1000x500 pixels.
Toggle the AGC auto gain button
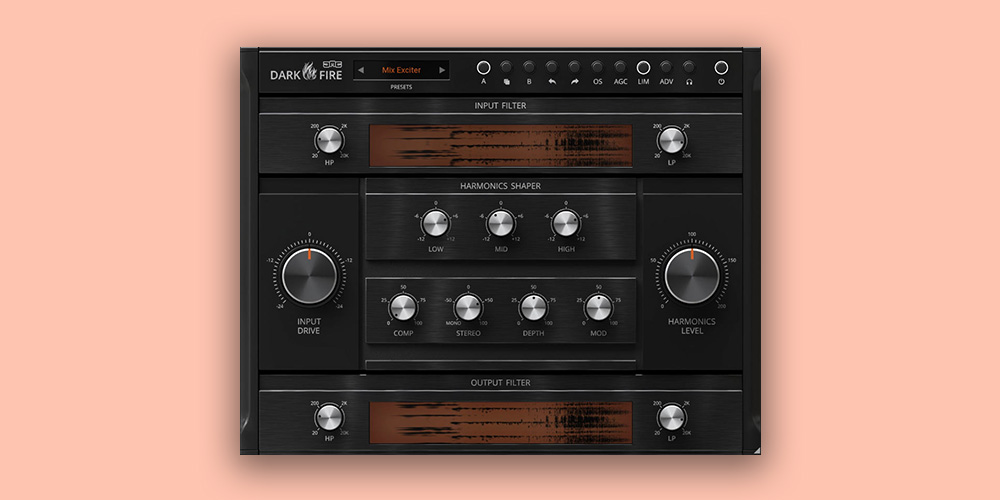pos(621,66)
